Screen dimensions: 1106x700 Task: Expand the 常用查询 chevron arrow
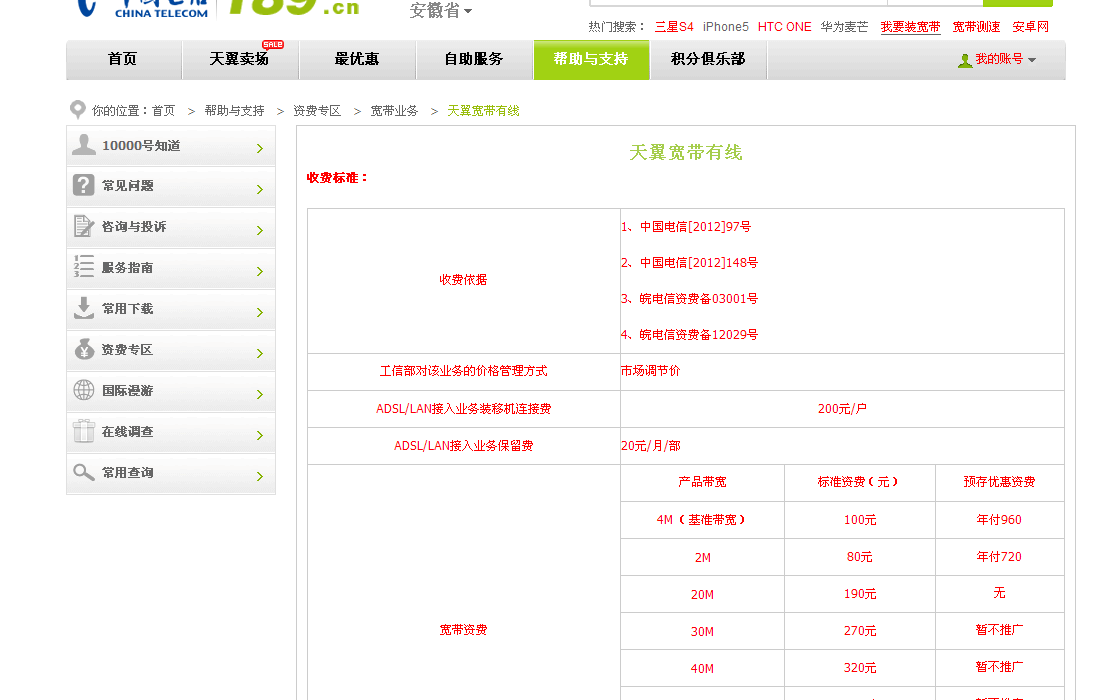pyautogui.click(x=260, y=476)
